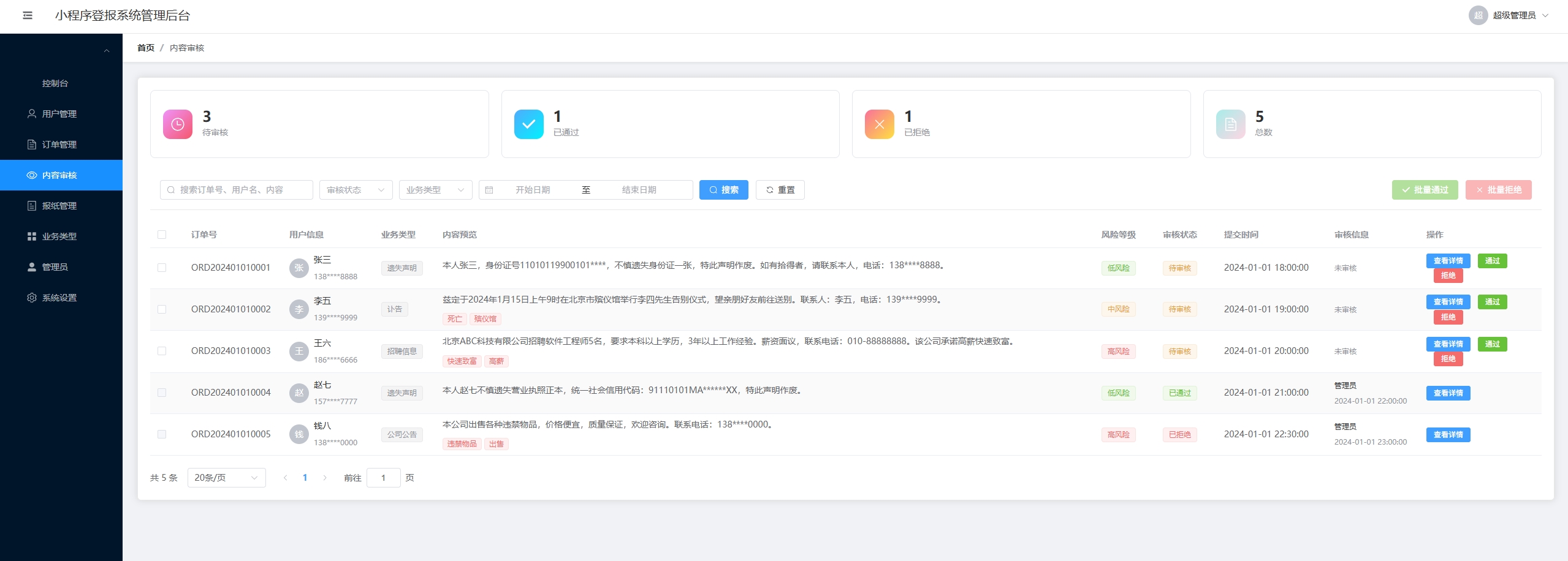Open the 审核状态 dropdown filter
The width and height of the screenshot is (1568, 561).
(356, 190)
